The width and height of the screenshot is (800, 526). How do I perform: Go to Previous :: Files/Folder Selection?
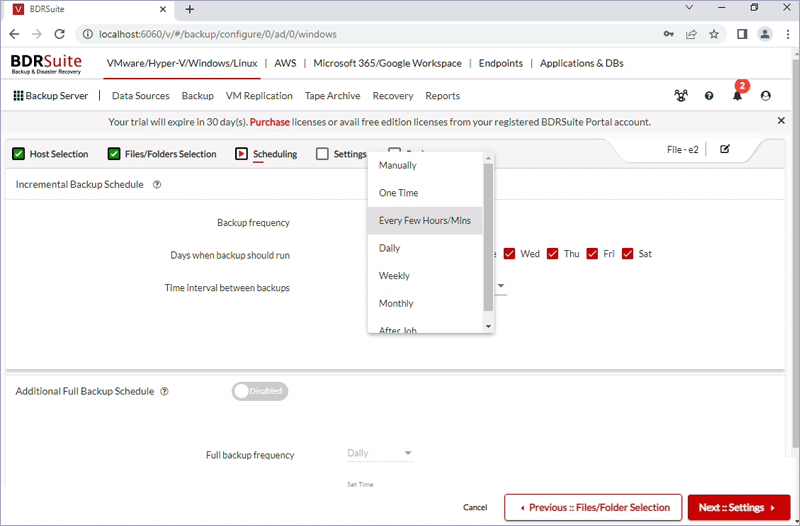pyautogui.click(x=593, y=508)
